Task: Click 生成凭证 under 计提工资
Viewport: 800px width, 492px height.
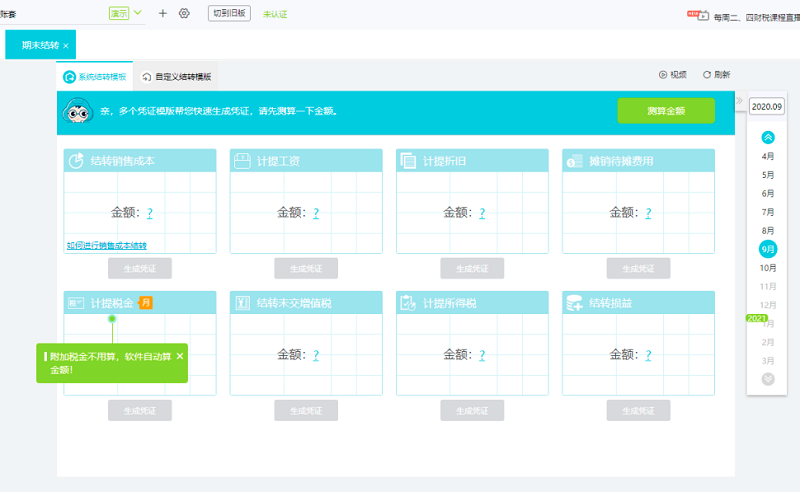Action: pyautogui.click(x=306, y=268)
